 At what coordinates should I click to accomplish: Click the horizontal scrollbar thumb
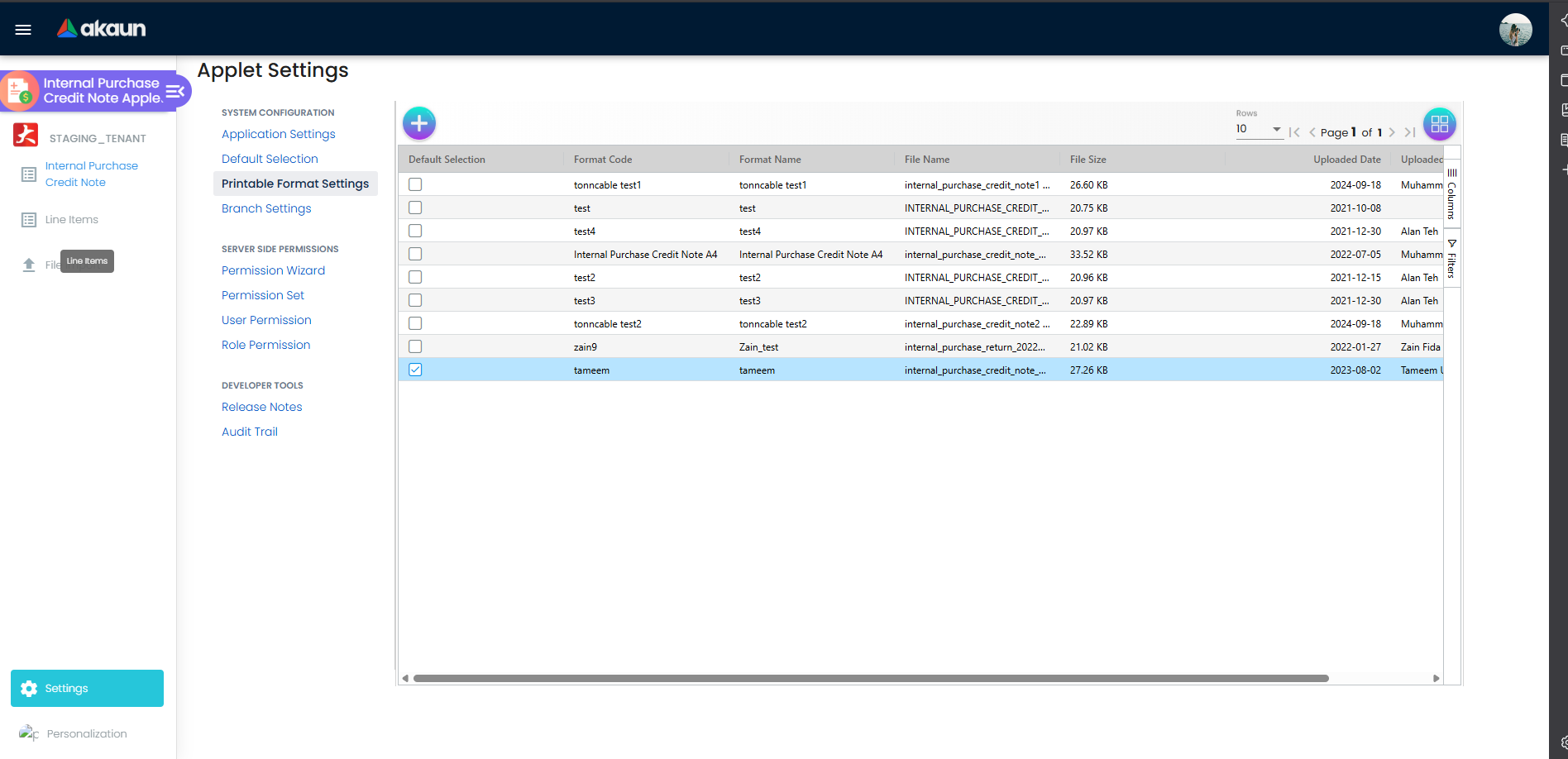[x=871, y=678]
